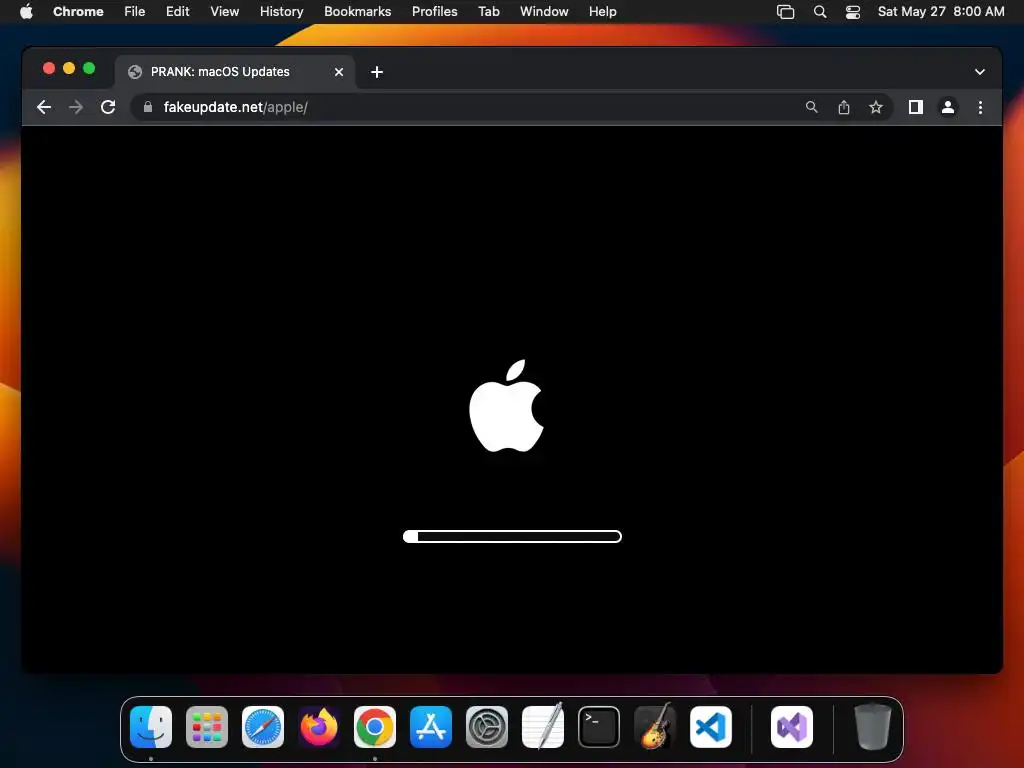
Task: Open Spotlight search in menu bar
Action: click(820, 12)
